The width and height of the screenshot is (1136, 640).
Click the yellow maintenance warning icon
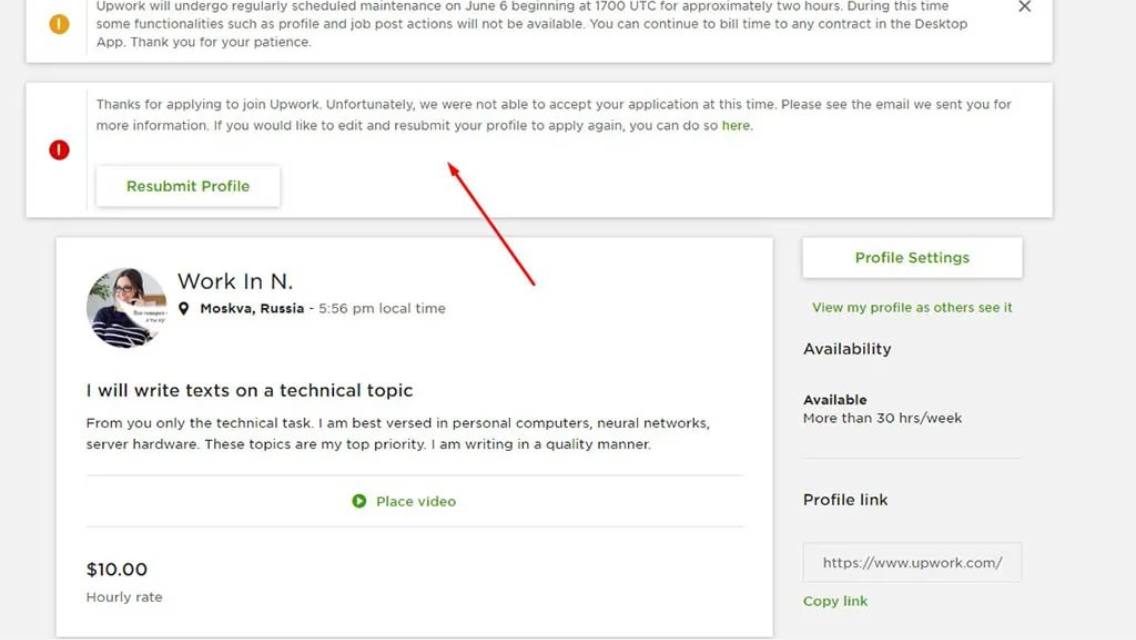click(x=59, y=24)
